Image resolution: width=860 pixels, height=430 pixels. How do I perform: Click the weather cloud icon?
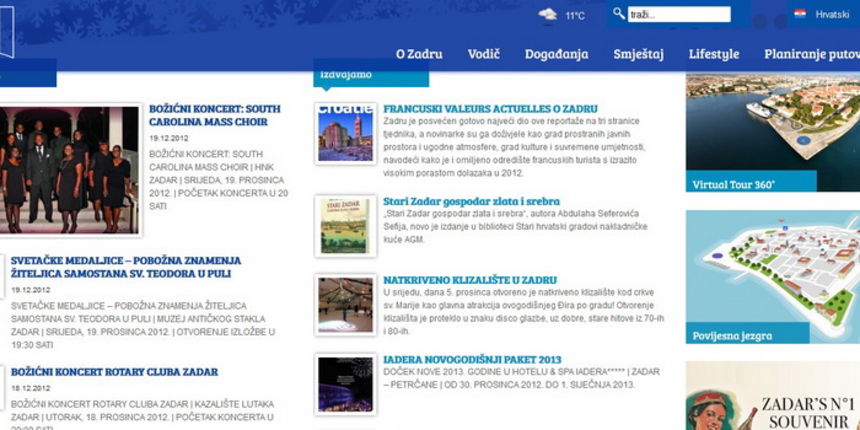pyautogui.click(x=548, y=15)
